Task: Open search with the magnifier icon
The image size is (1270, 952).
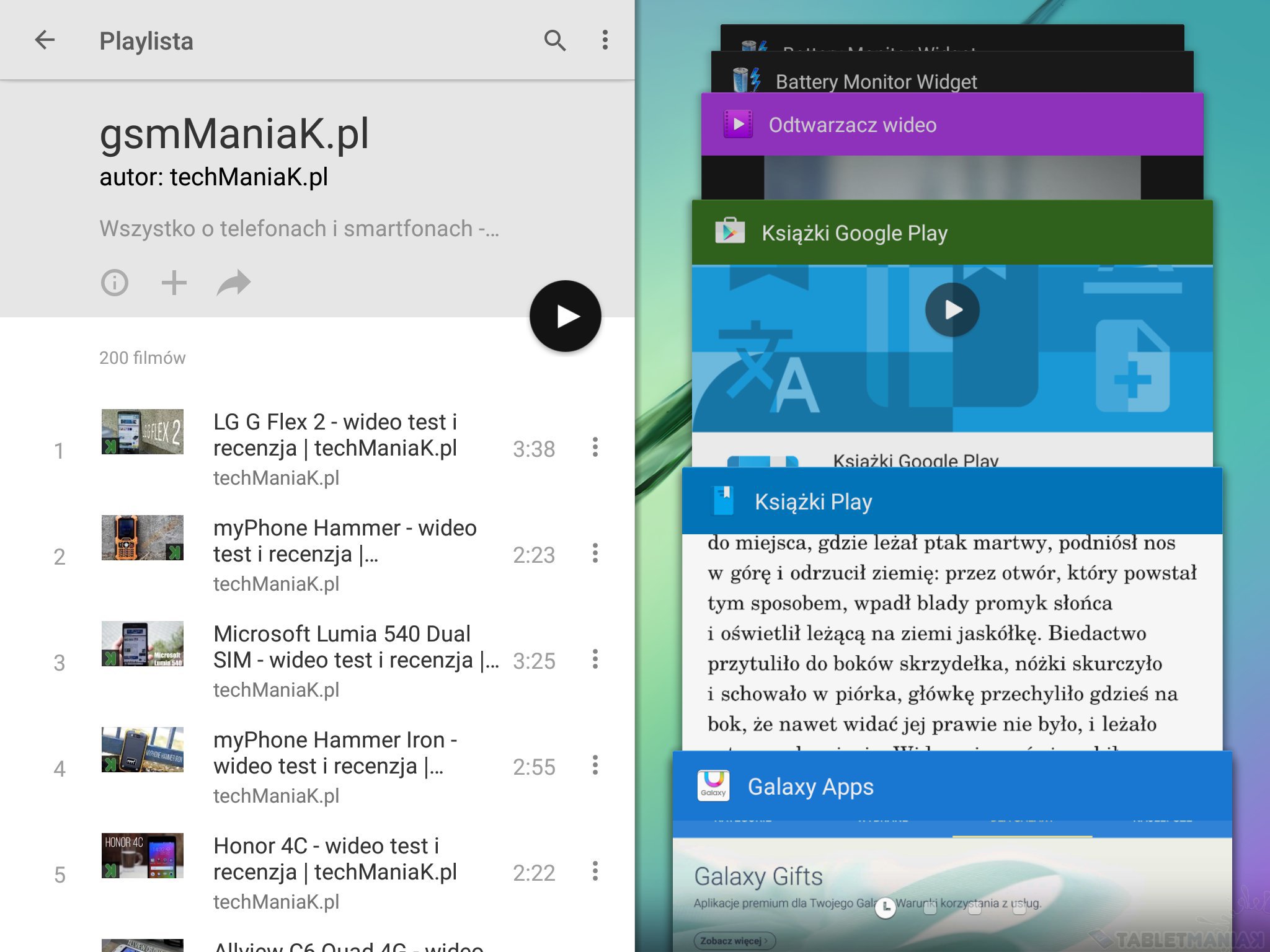Action: 554,40
